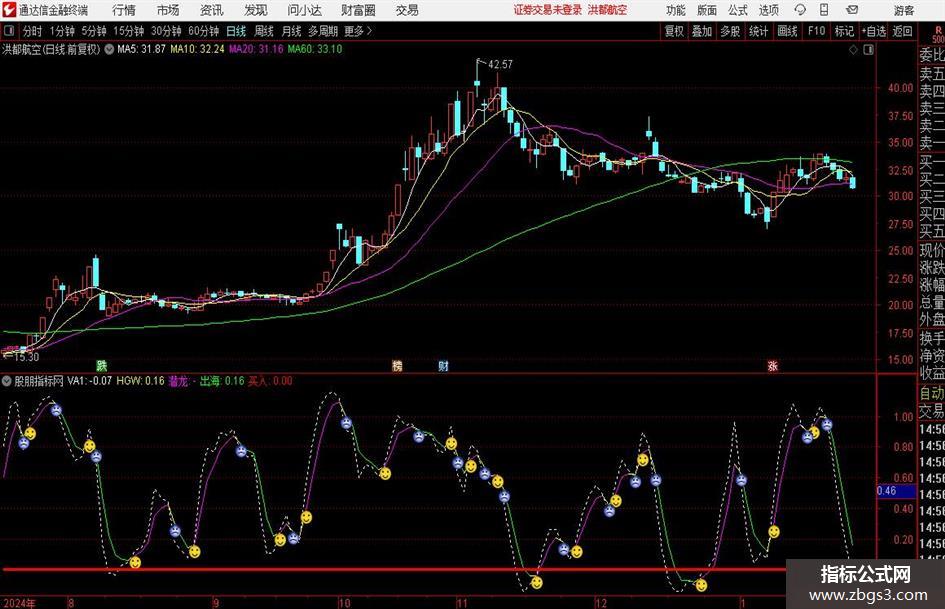Switch to 月线 monthly tab
This screenshot has width=945, height=609.
tap(291, 31)
